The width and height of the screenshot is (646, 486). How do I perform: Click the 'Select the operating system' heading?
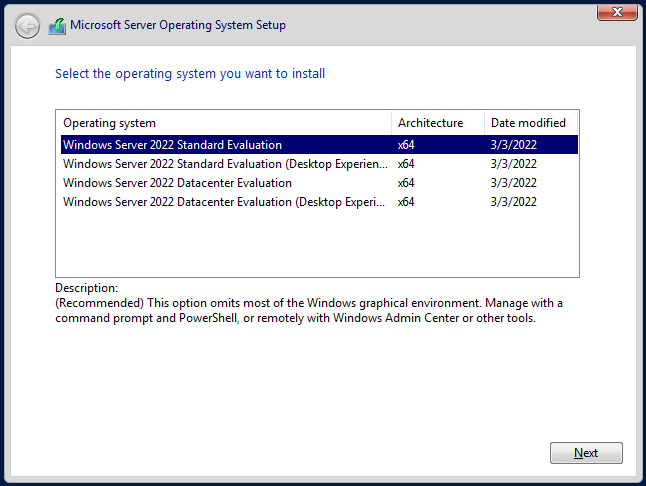[190, 74]
